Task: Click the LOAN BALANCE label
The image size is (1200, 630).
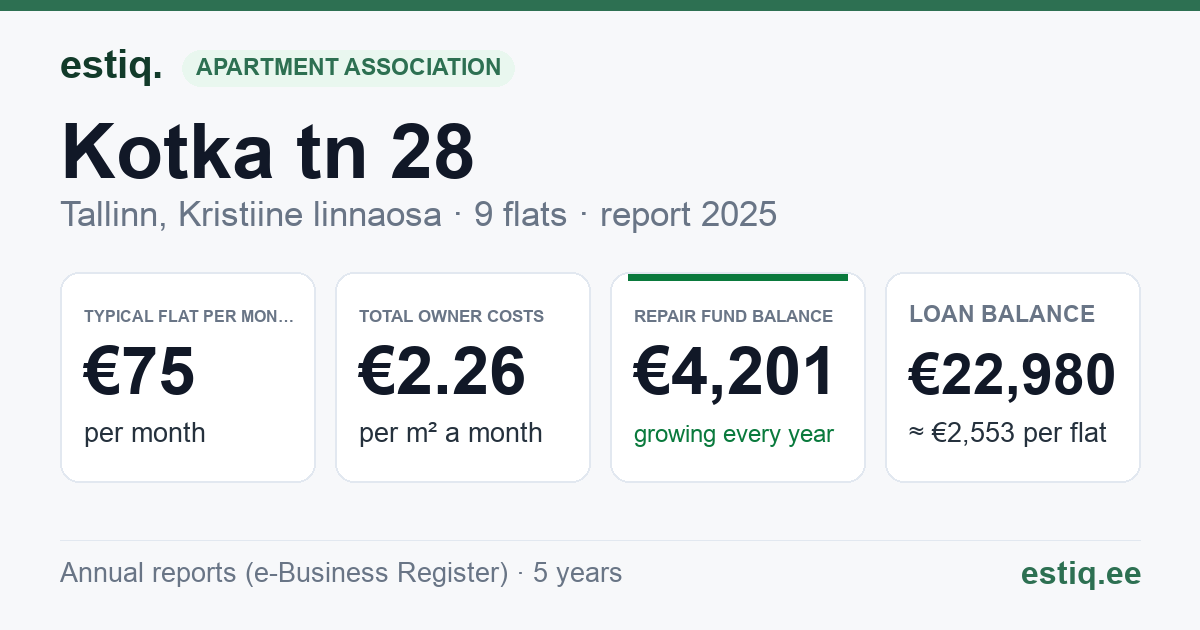Action: [x=1002, y=314]
